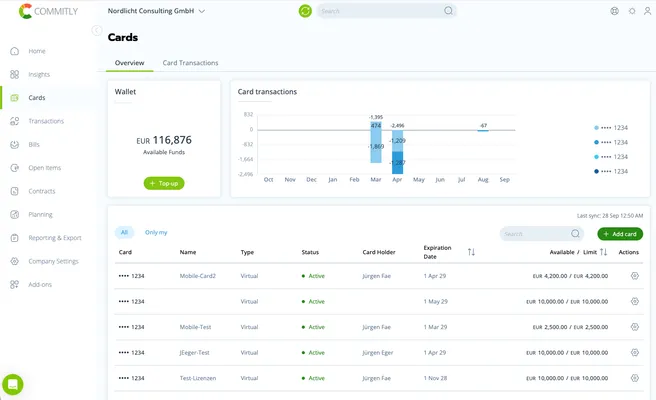The width and height of the screenshot is (656, 400).
Task: Click Active status in Mobile-Card2 row
Action: 313,276
